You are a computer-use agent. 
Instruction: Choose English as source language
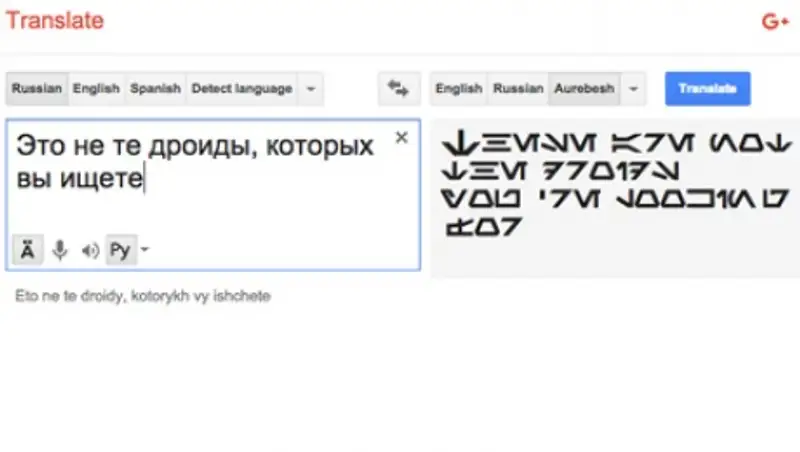click(x=96, y=89)
